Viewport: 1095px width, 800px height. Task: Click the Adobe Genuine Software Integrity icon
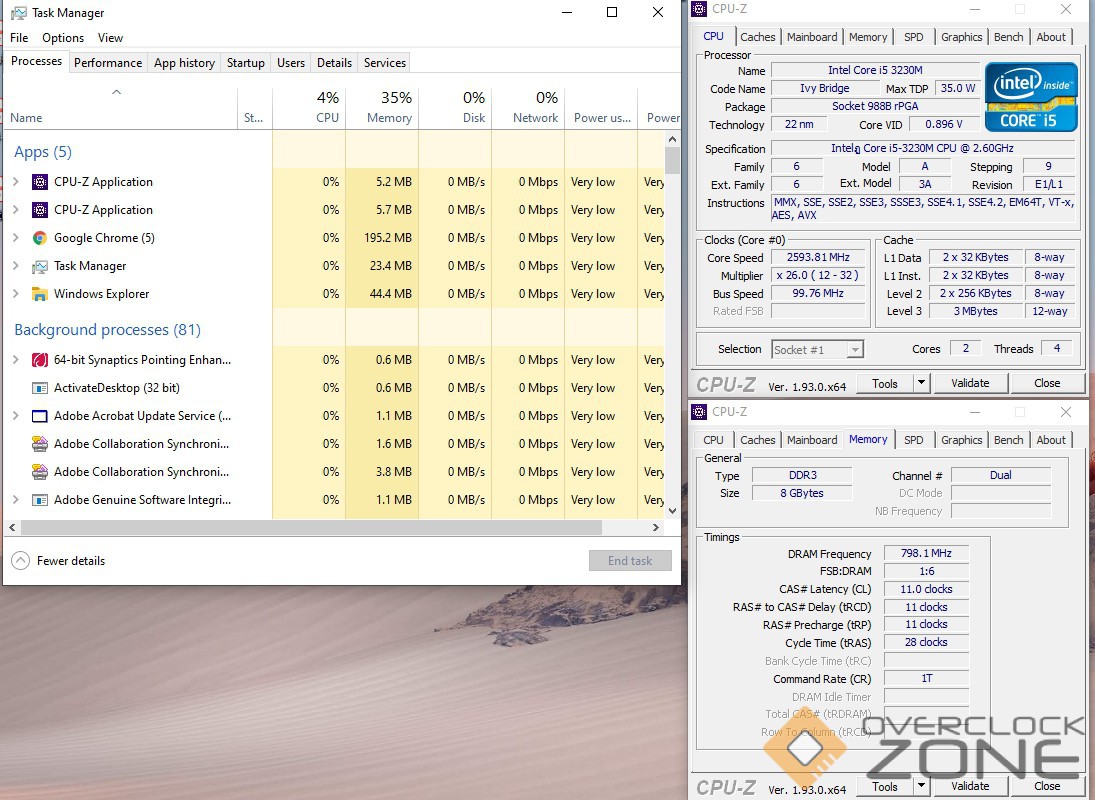[x=40, y=500]
